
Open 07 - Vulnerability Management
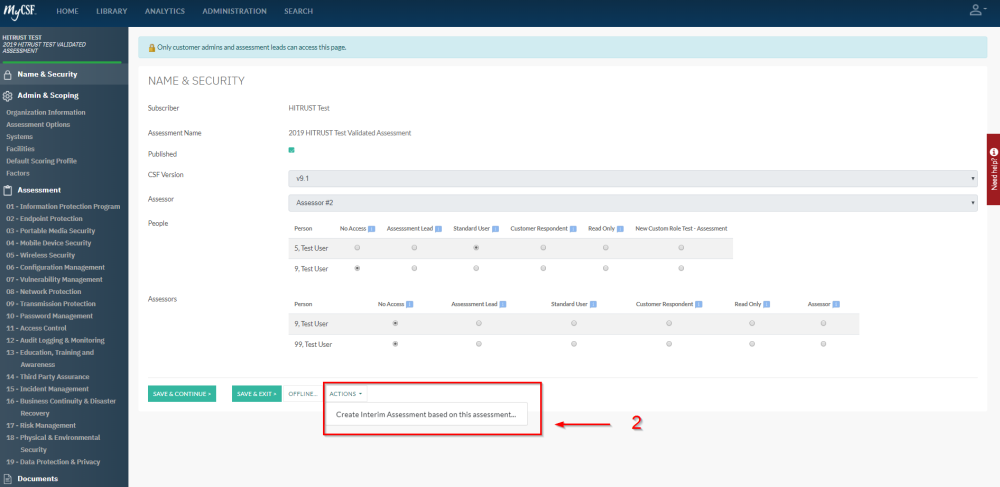[54, 279]
